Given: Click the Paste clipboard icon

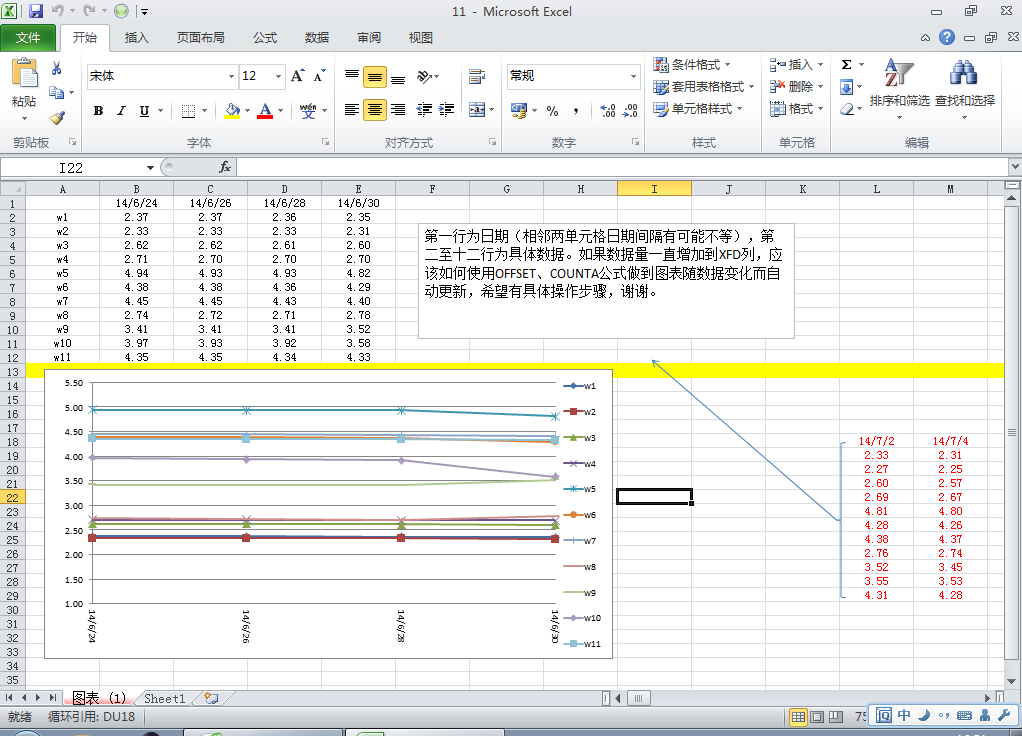Looking at the screenshot, I should point(24,73).
